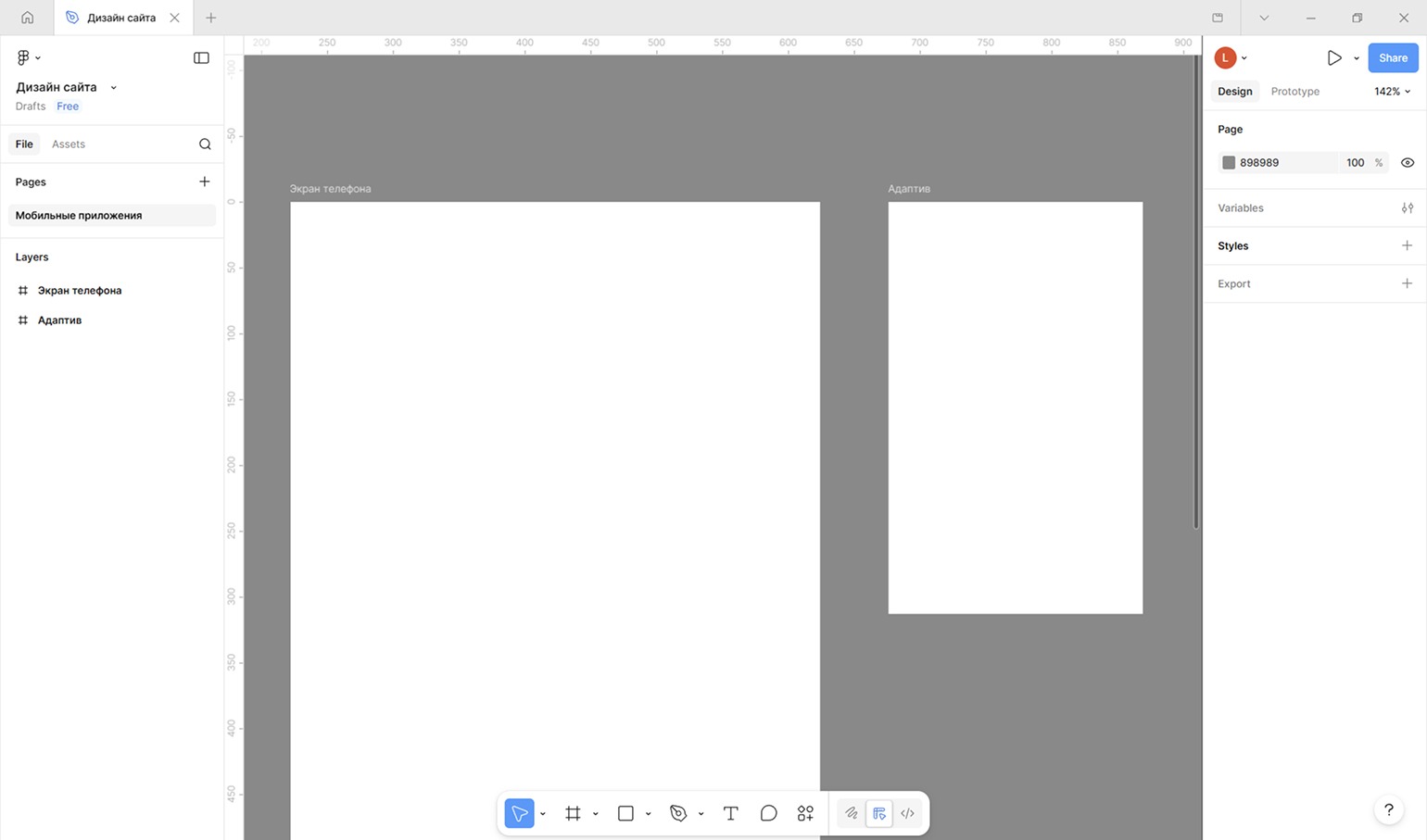The image size is (1427, 840).
Task: Open the Assets tab
Action: (x=69, y=144)
